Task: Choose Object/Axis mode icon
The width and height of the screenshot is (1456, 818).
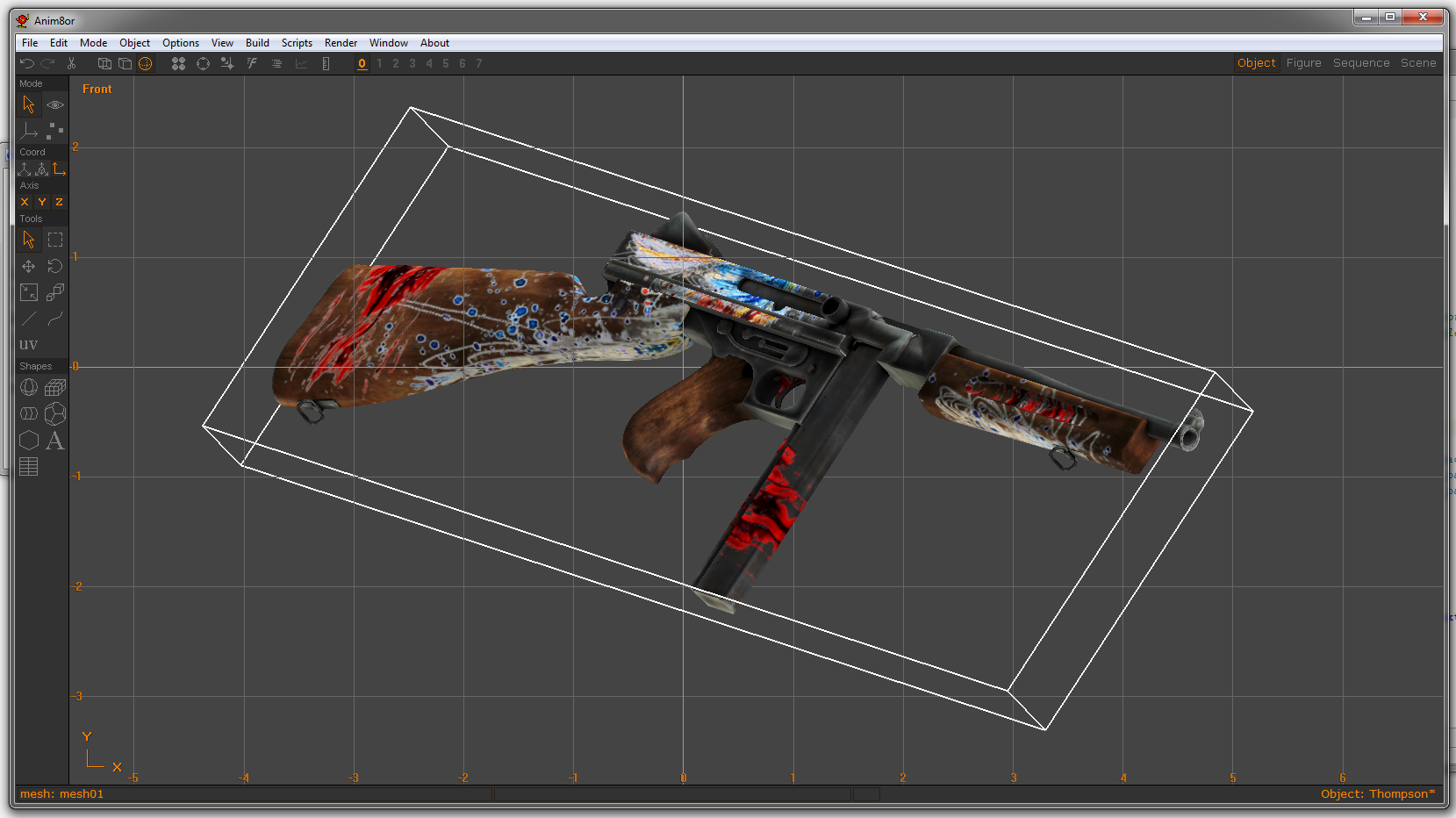Action: [x=29, y=131]
